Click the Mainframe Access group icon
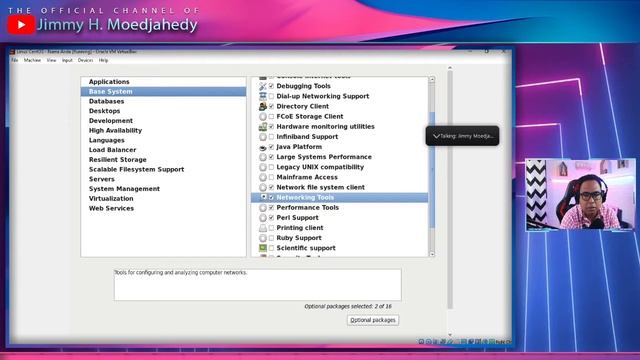Screen dimensions: 640x360 [263, 178]
